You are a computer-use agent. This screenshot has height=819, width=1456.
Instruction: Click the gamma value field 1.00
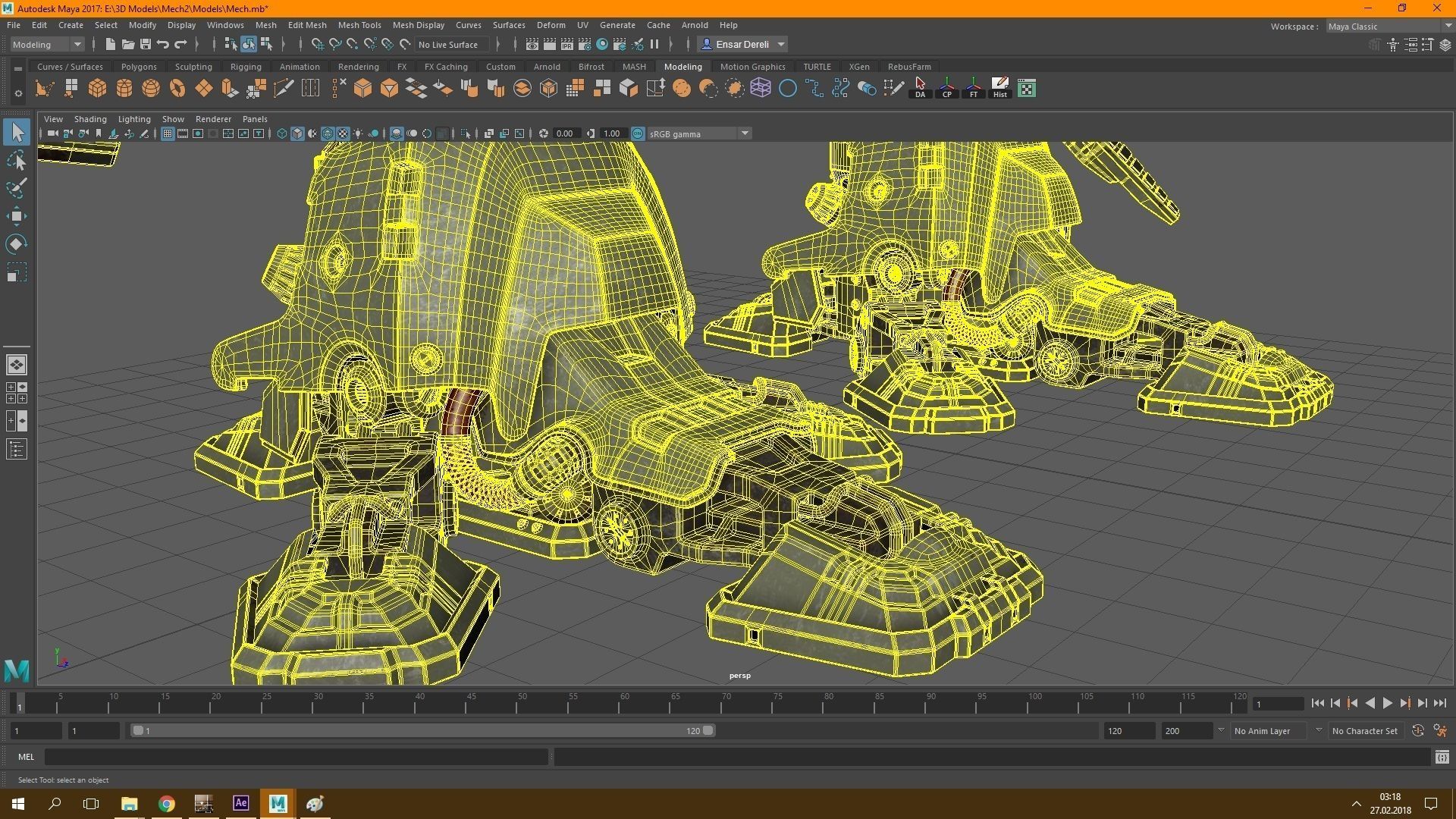pos(613,133)
